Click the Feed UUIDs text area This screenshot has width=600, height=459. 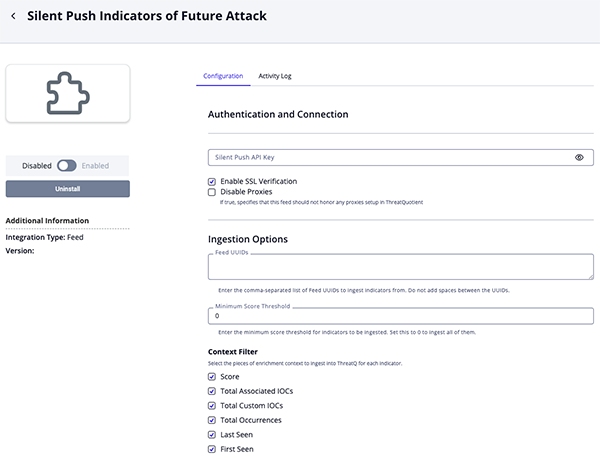[x=400, y=268]
